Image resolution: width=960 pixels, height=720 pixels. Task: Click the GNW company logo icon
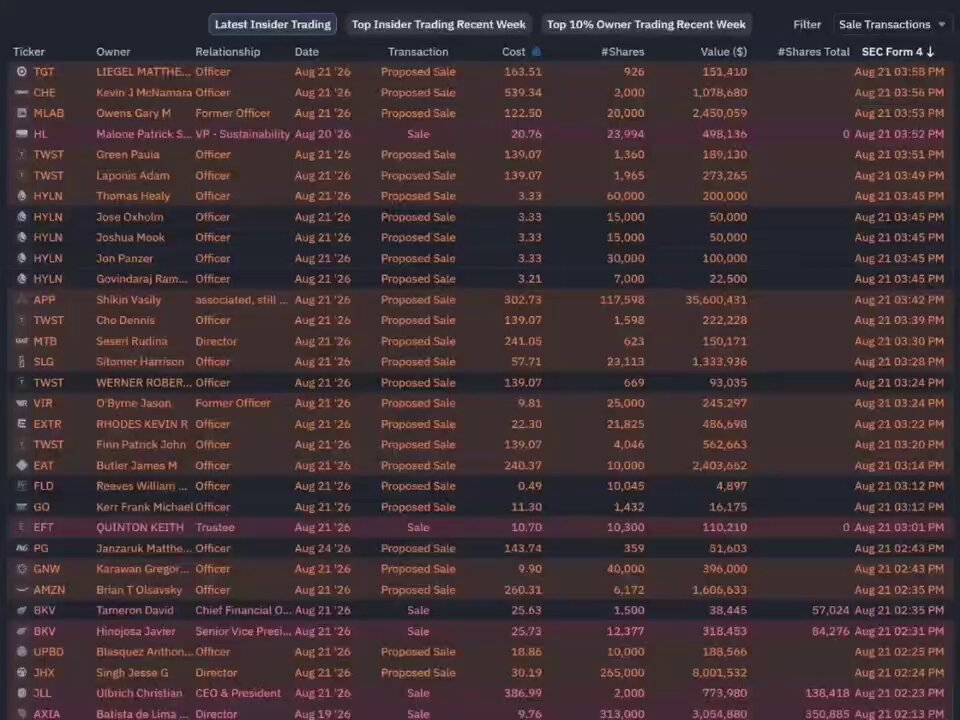pos(21,569)
